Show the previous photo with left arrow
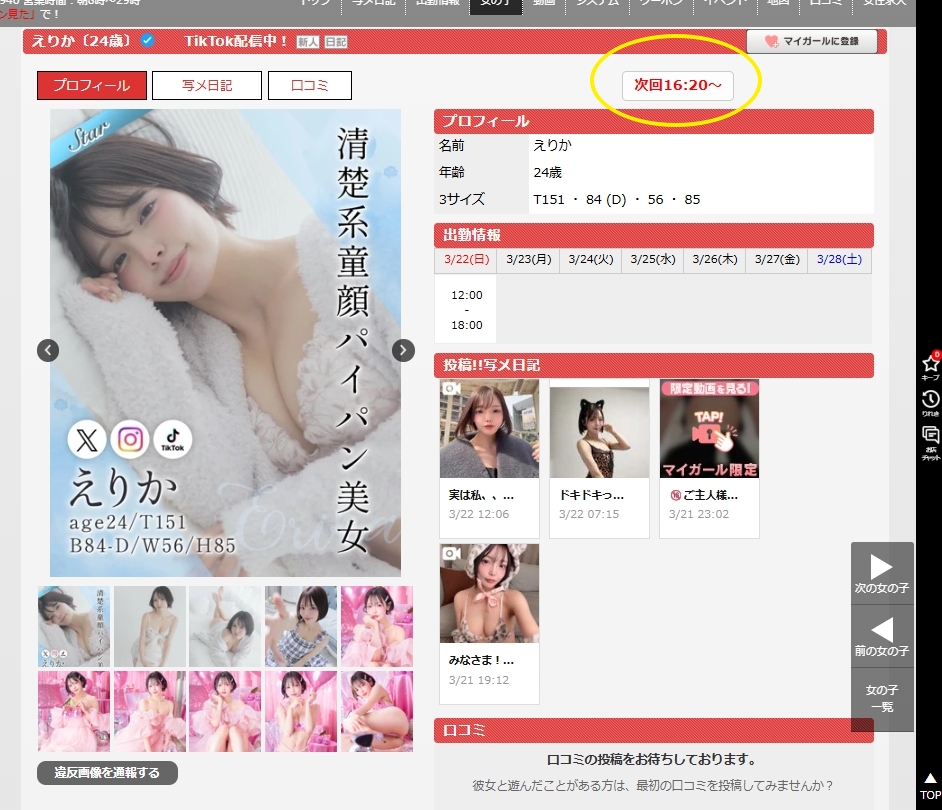The width and height of the screenshot is (942, 810). pos(48,350)
